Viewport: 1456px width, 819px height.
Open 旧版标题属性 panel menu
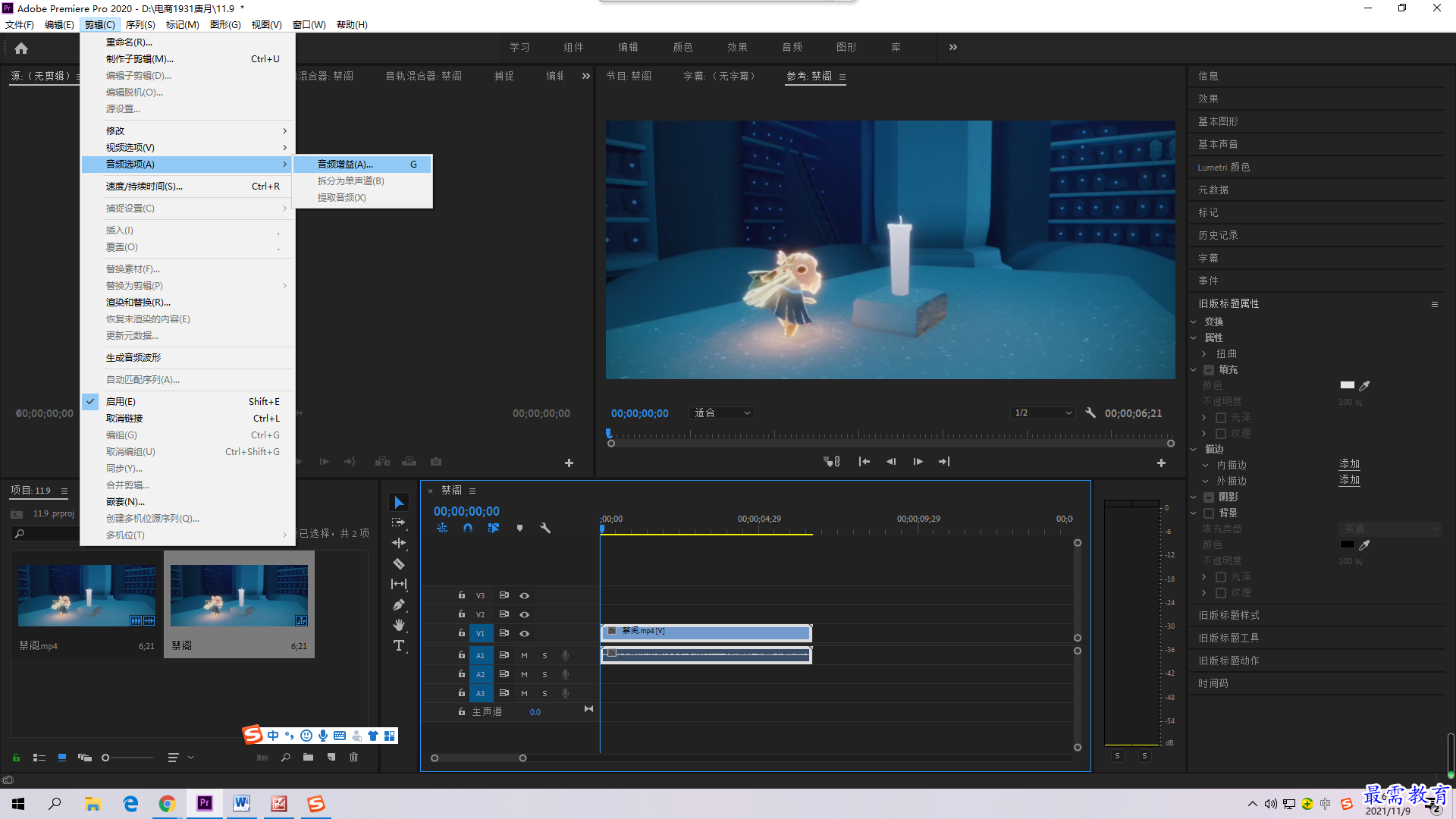[x=1435, y=304]
